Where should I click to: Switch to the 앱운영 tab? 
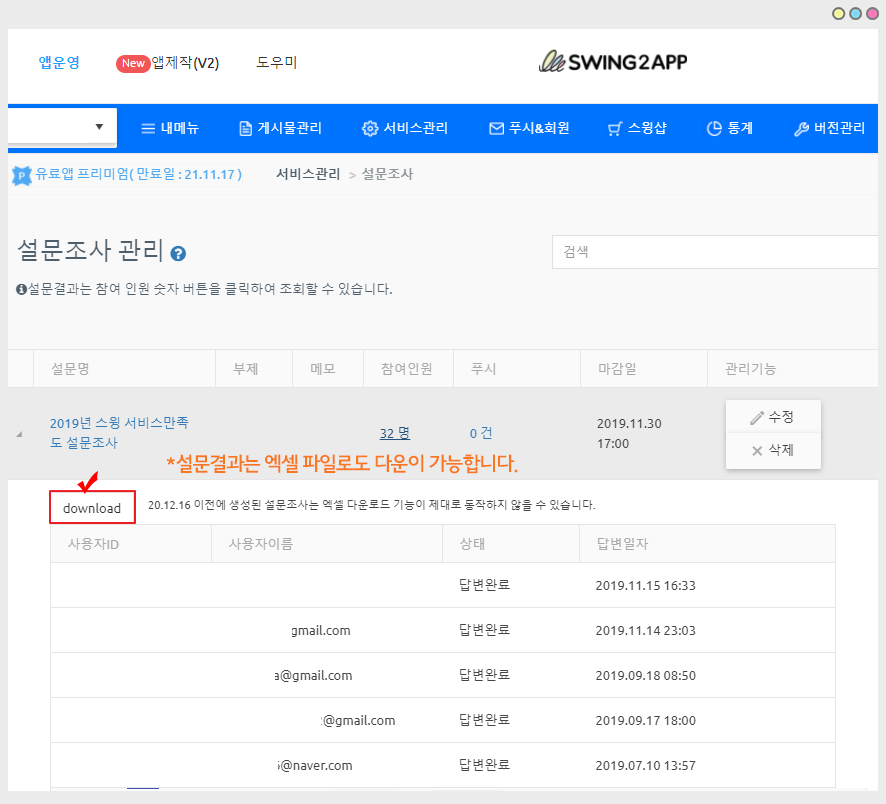point(59,63)
